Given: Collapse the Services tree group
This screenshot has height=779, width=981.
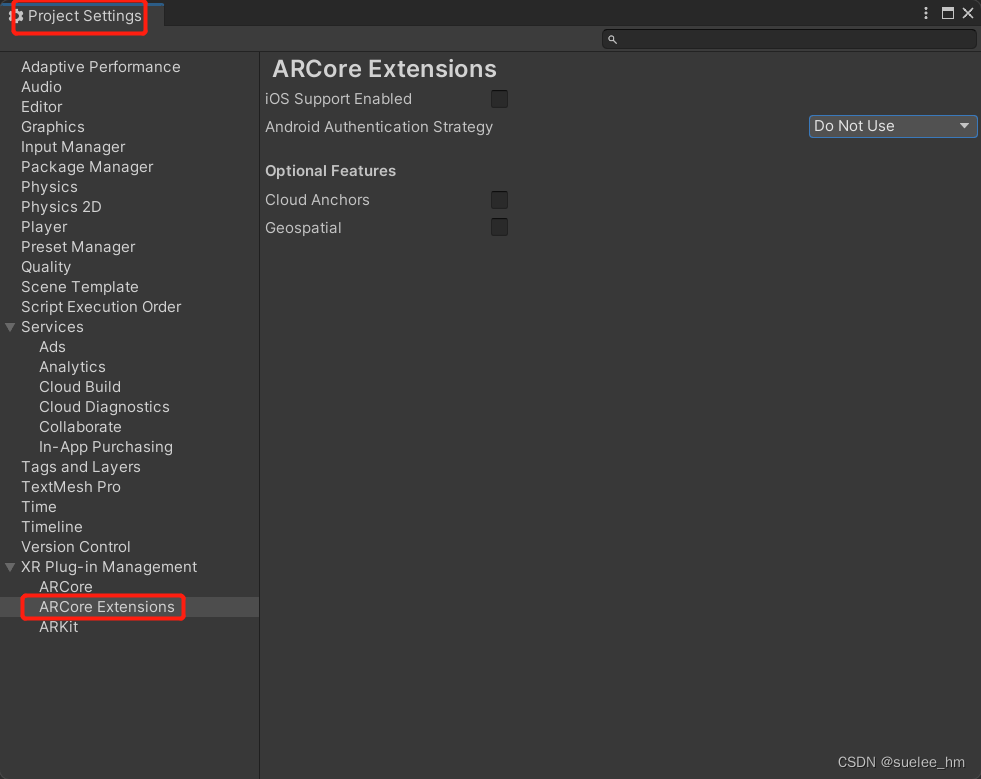Looking at the screenshot, I should pos(10,327).
